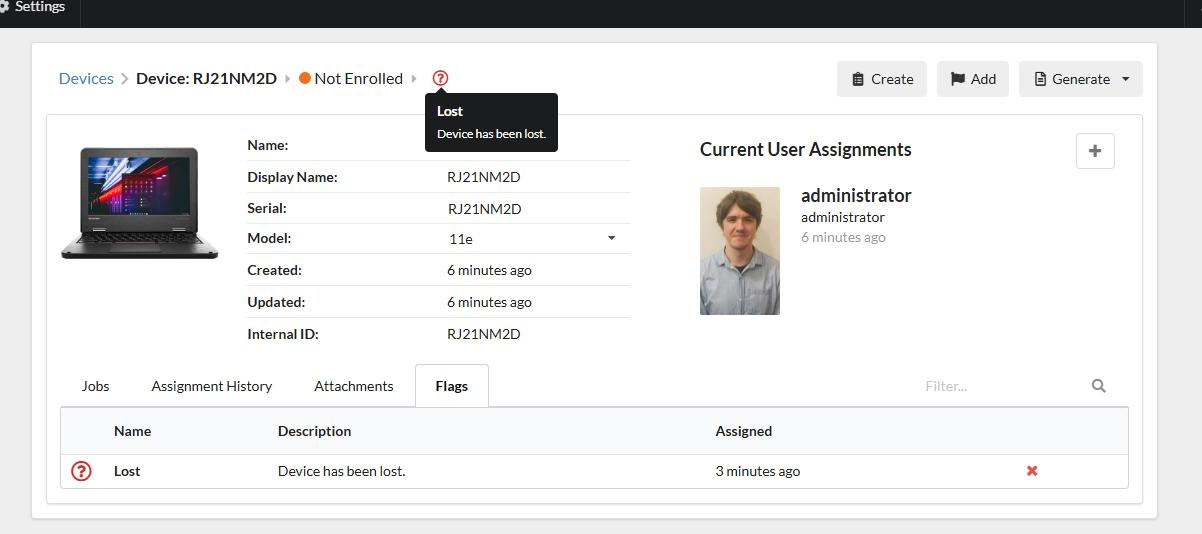This screenshot has height=534, width=1202.
Task: Click the red Lost flag icon in breadcrumb
Action: pos(440,78)
